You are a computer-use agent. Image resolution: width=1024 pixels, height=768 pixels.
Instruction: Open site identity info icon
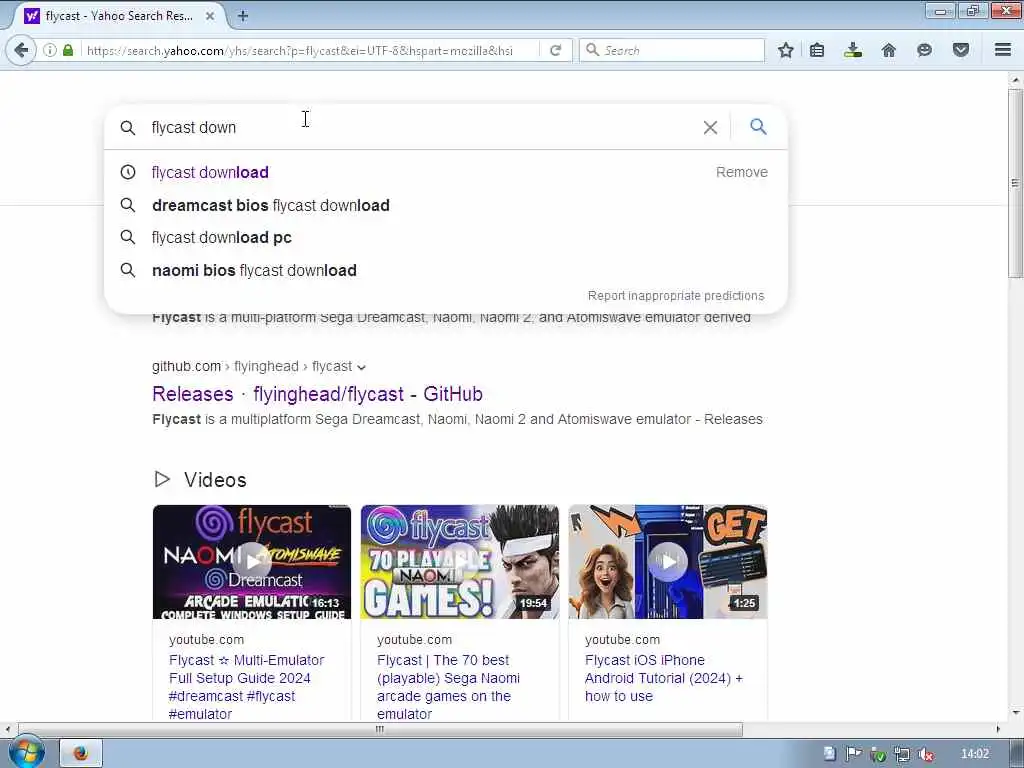[x=50, y=50]
